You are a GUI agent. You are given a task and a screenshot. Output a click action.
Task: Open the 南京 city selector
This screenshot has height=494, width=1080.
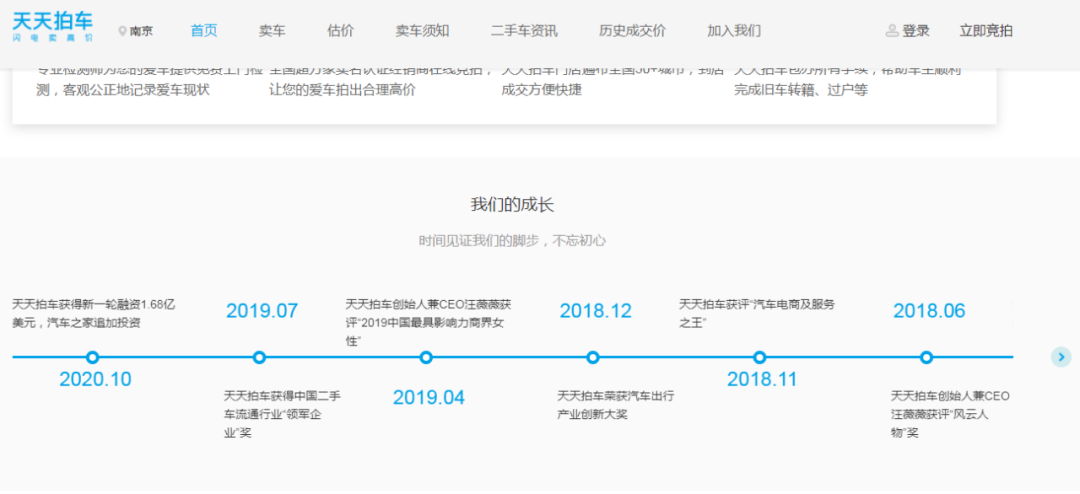point(136,31)
